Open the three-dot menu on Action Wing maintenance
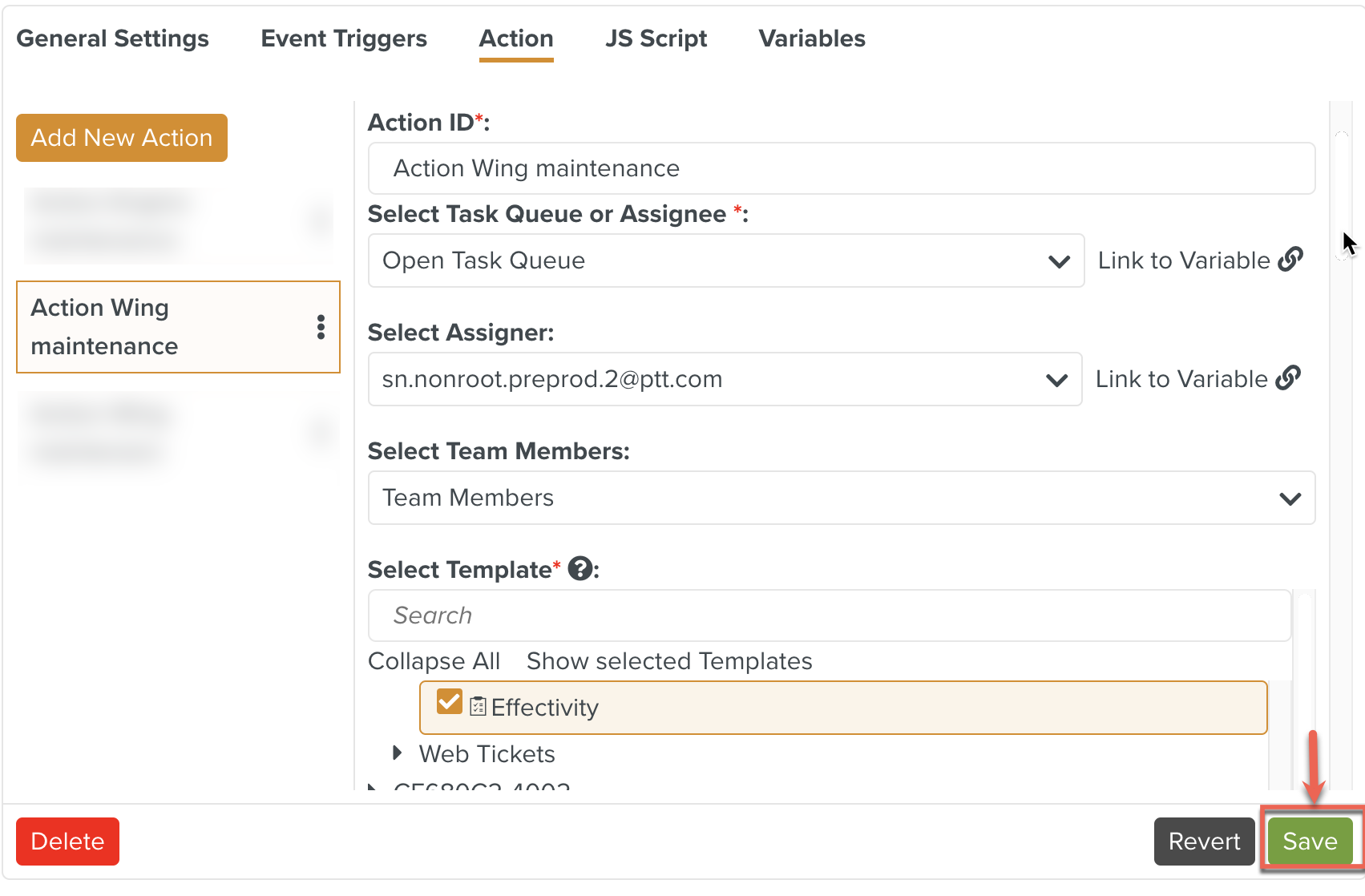The width and height of the screenshot is (1365, 896). click(321, 327)
